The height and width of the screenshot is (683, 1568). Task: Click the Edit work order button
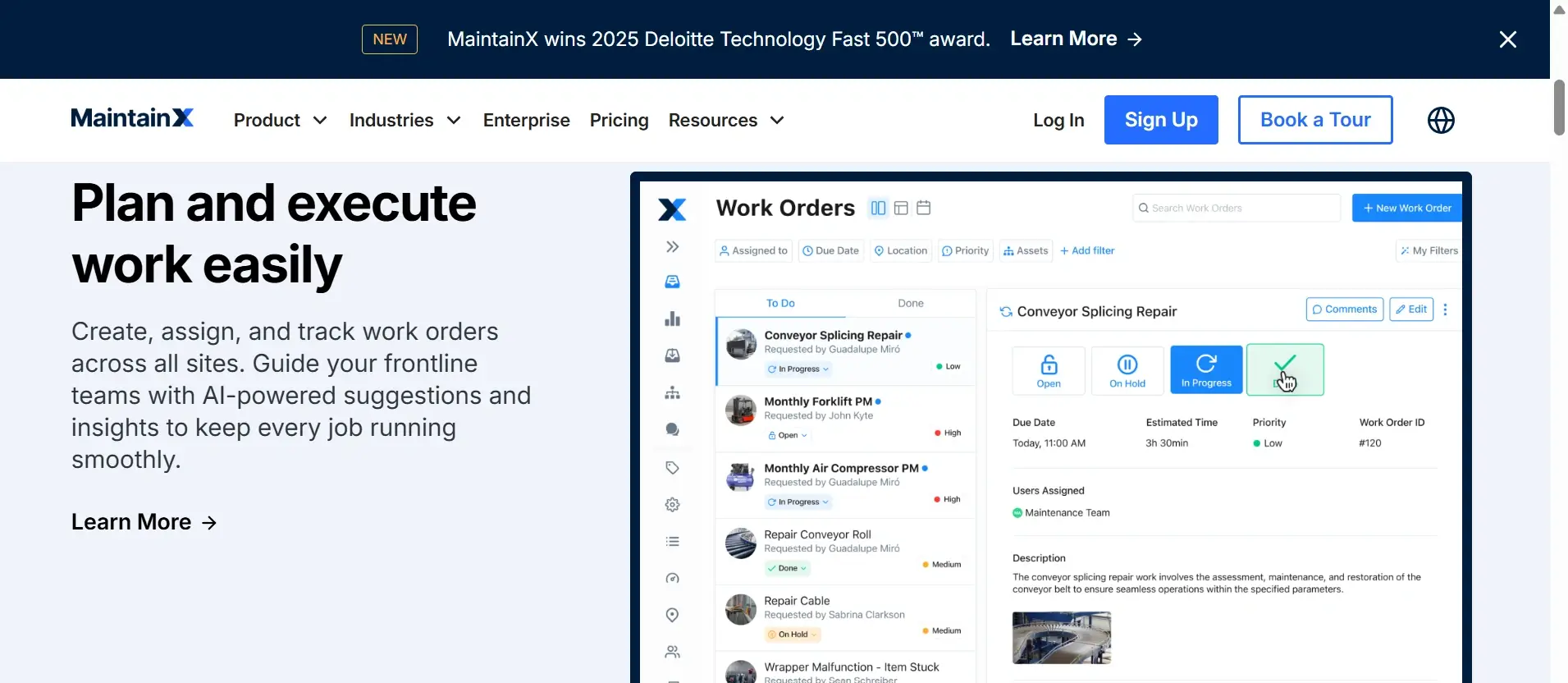[1411, 309]
